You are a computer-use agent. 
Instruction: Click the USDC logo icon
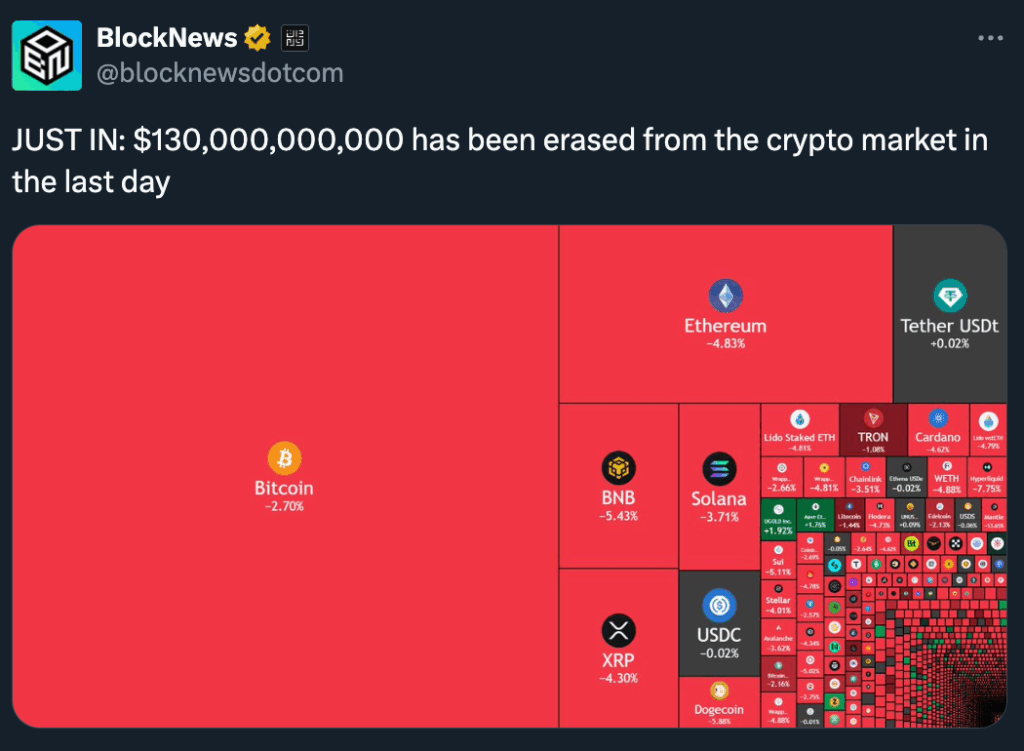[x=718, y=605]
